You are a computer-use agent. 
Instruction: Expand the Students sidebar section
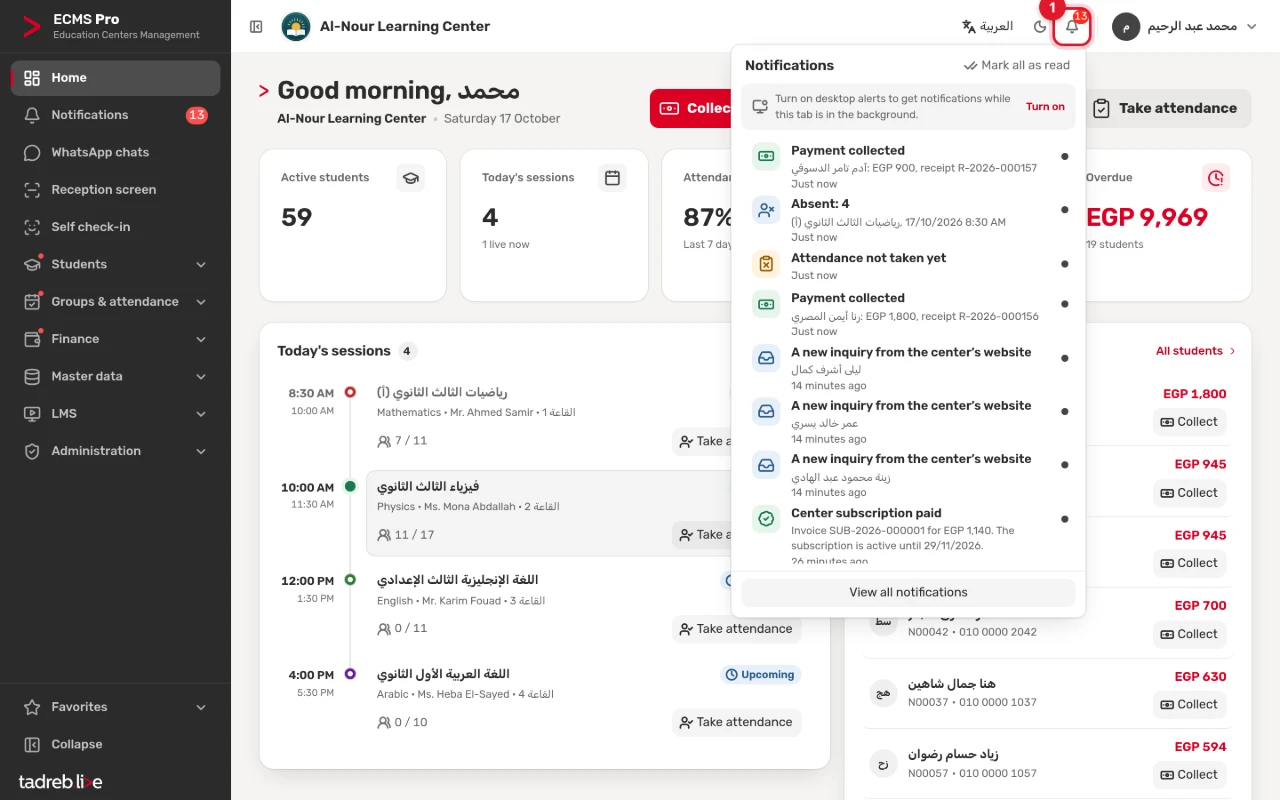point(115,264)
